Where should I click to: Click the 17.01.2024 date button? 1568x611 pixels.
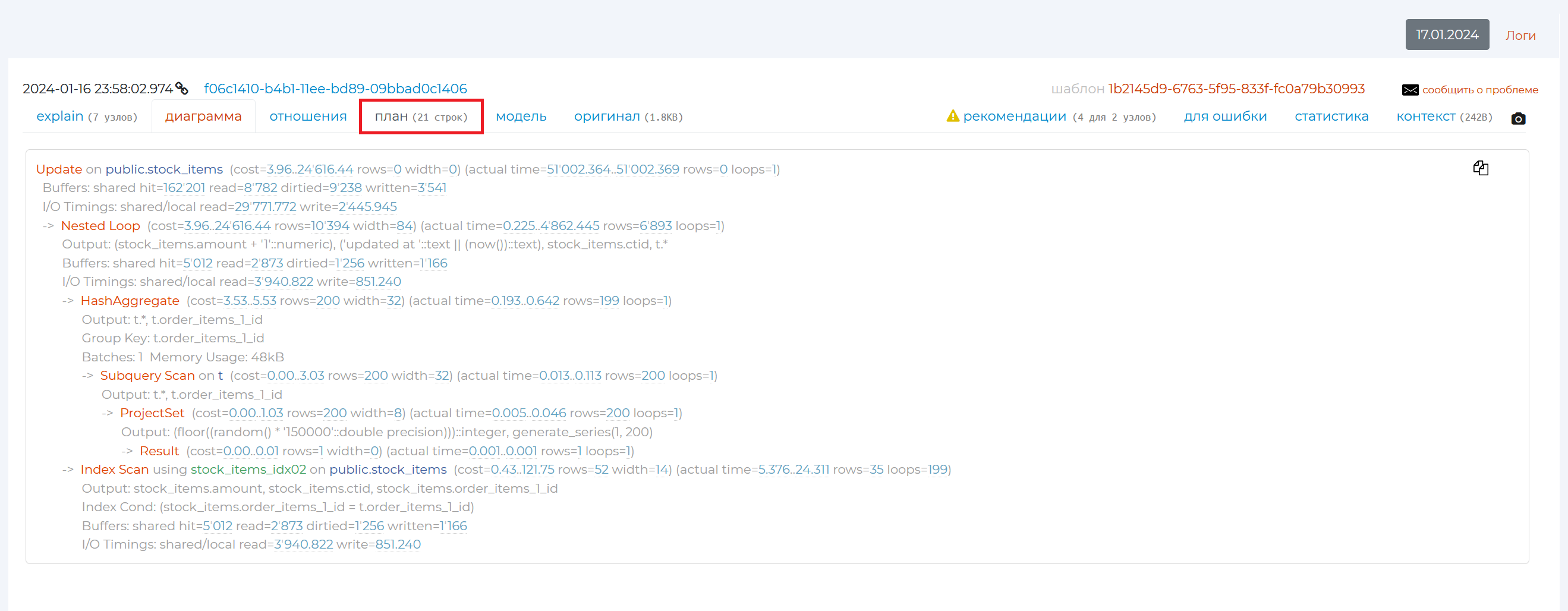point(1447,34)
